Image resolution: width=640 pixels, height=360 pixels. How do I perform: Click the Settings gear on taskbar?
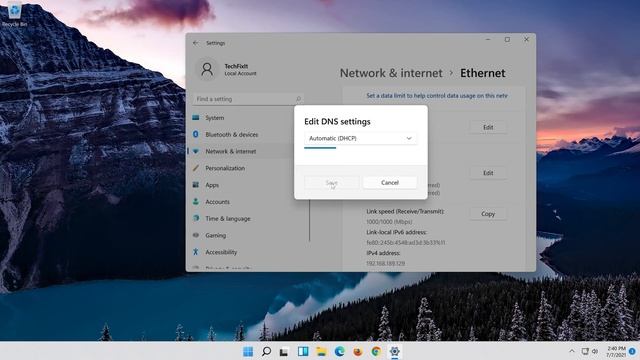point(395,351)
